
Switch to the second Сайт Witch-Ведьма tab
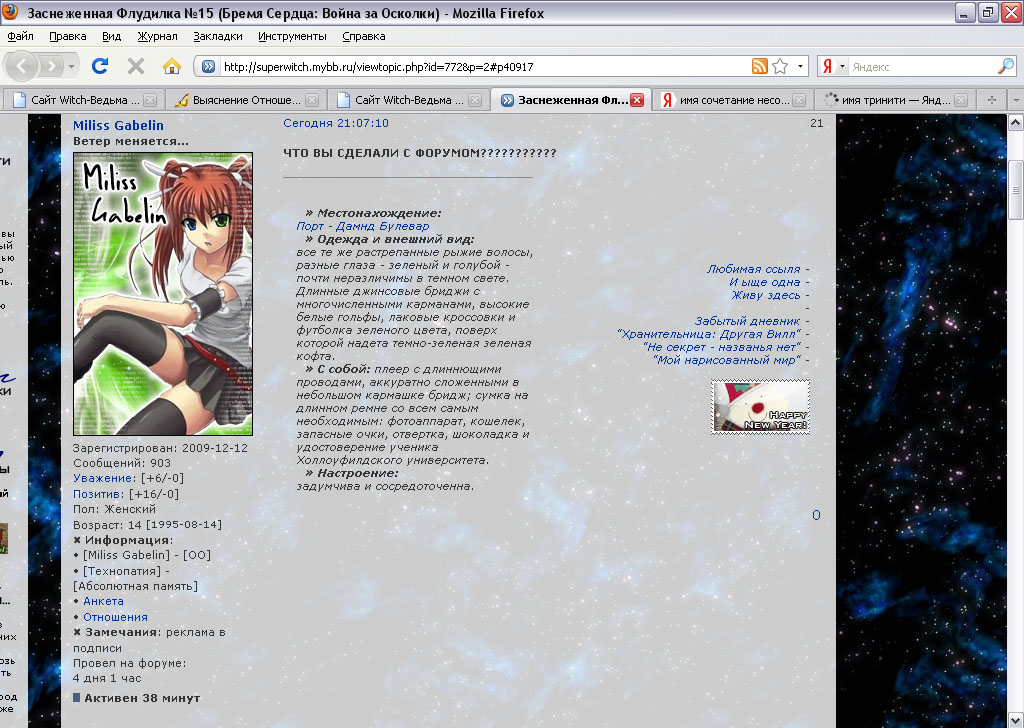click(408, 100)
